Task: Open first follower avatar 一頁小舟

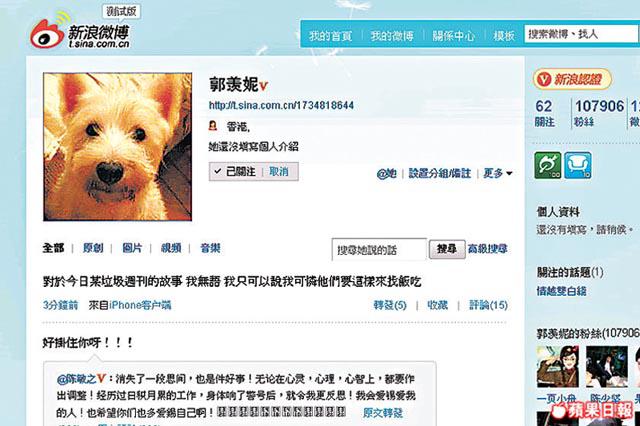Action: 557,367
